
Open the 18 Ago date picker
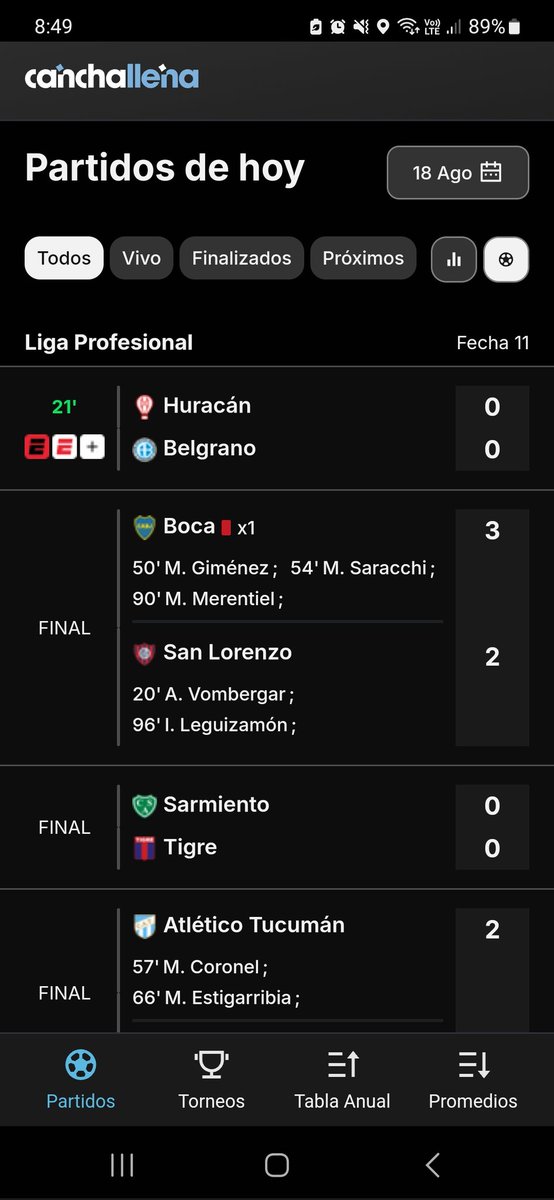point(458,172)
